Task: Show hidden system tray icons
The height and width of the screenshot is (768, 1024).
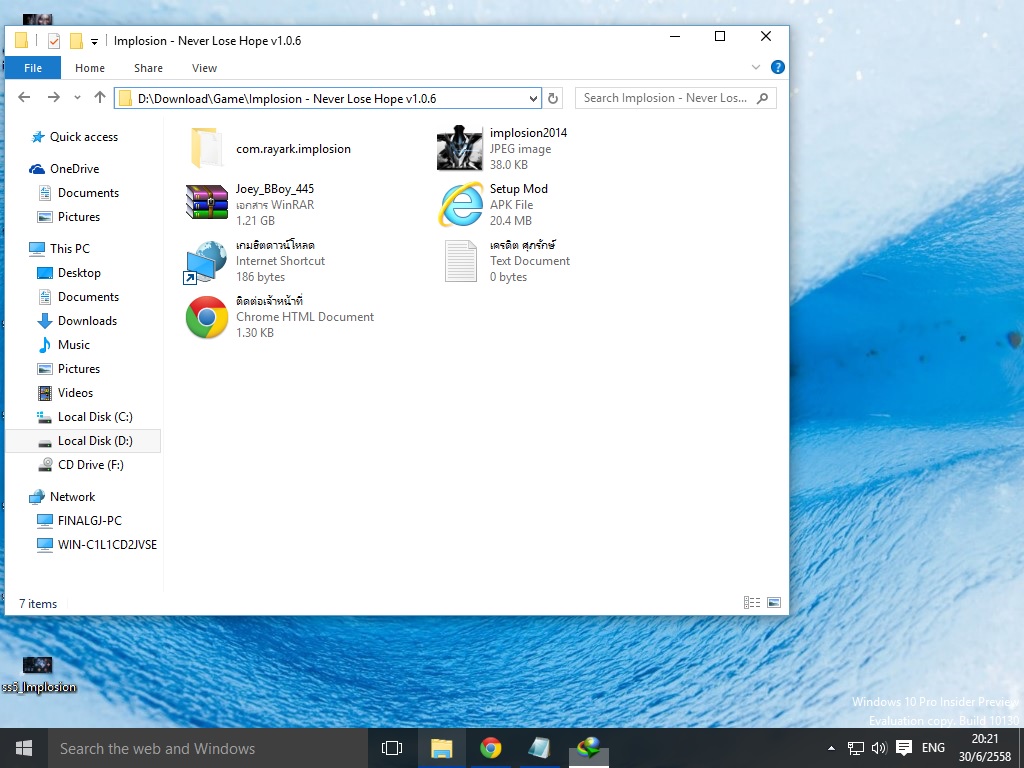Action: tap(831, 748)
